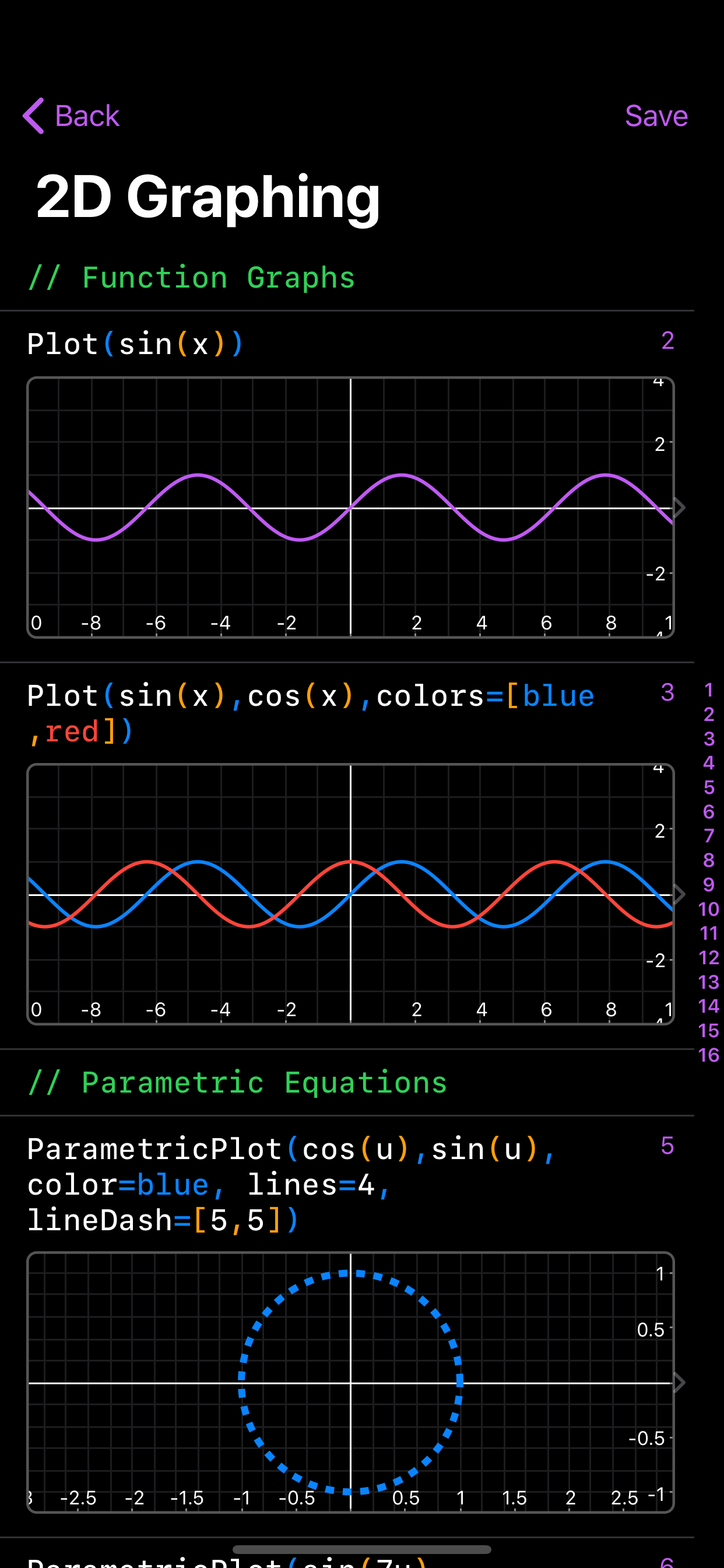The width and height of the screenshot is (724, 1568).
Task: Jump to line 6 in side index
Action: (x=709, y=811)
